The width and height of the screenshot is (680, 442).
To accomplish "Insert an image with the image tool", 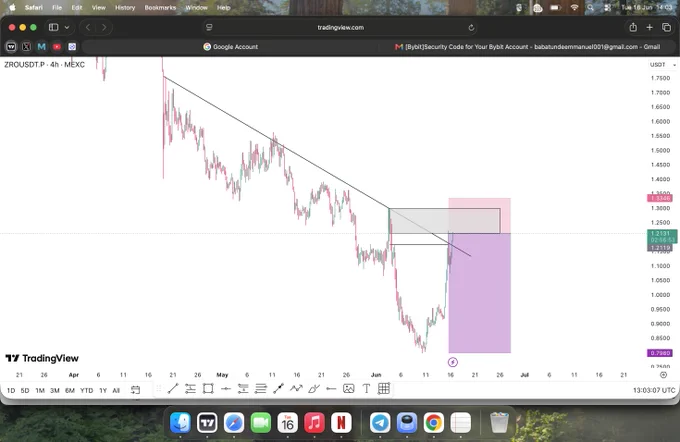I will point(349,389).
